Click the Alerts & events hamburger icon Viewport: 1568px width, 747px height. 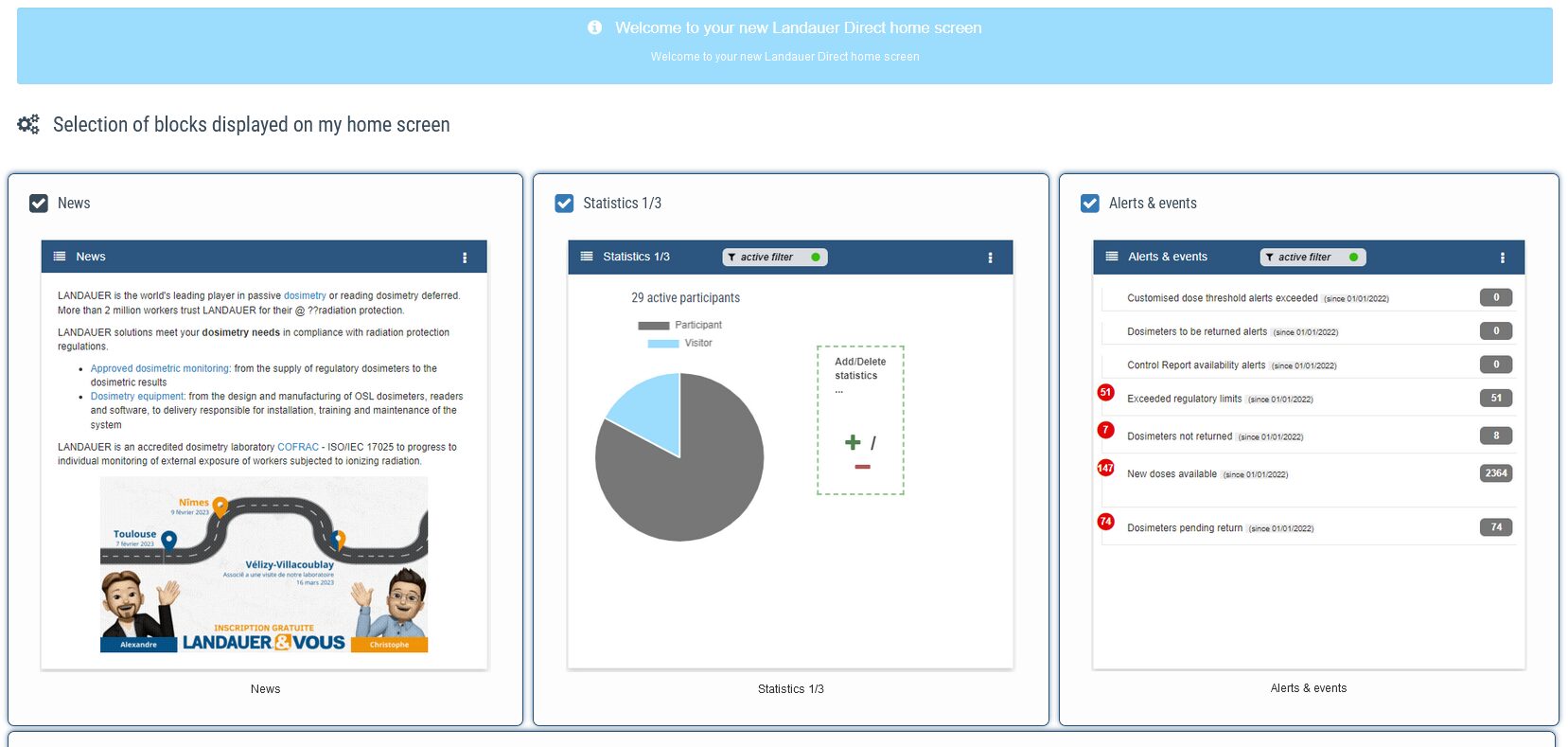pyautogui.click(x=1112, y=257)
